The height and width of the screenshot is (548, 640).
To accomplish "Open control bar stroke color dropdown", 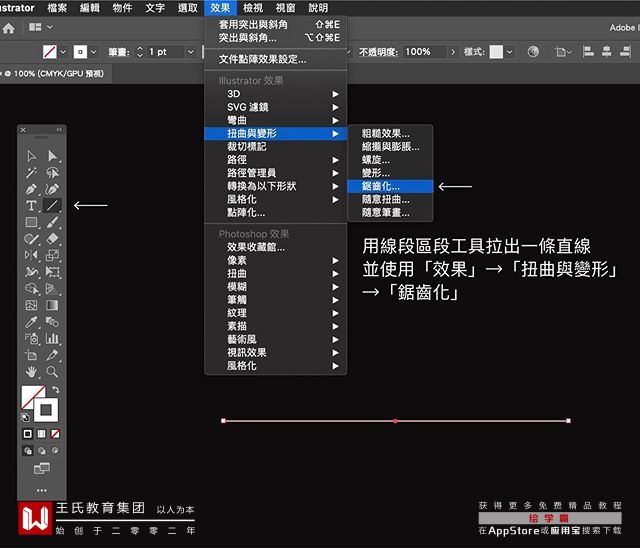I will click(93, 52).
